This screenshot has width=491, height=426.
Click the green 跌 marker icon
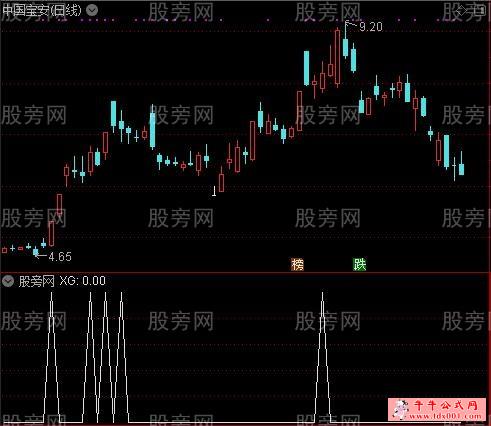click(x=360, y=265)
